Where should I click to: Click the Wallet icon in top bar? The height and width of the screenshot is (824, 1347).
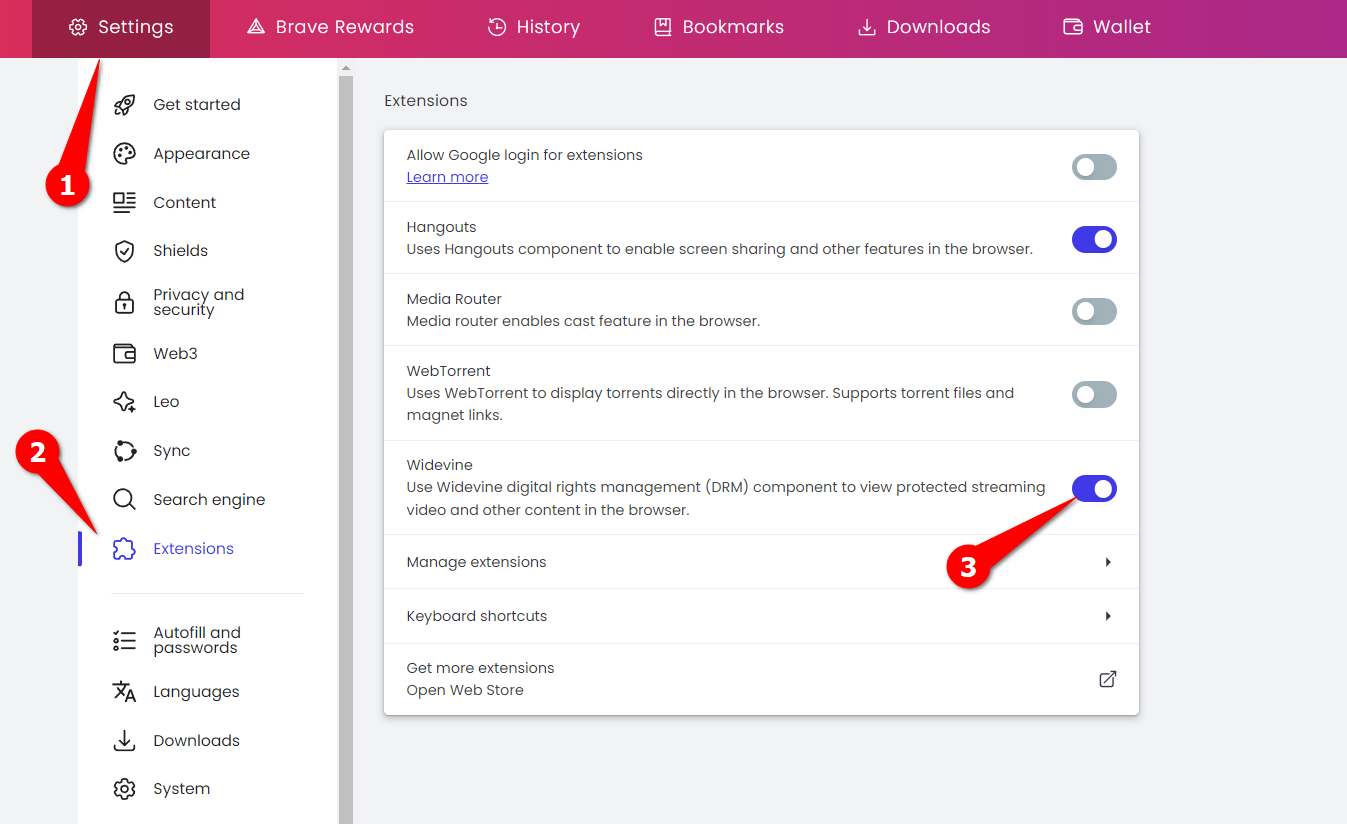(x=1073, y=27)
